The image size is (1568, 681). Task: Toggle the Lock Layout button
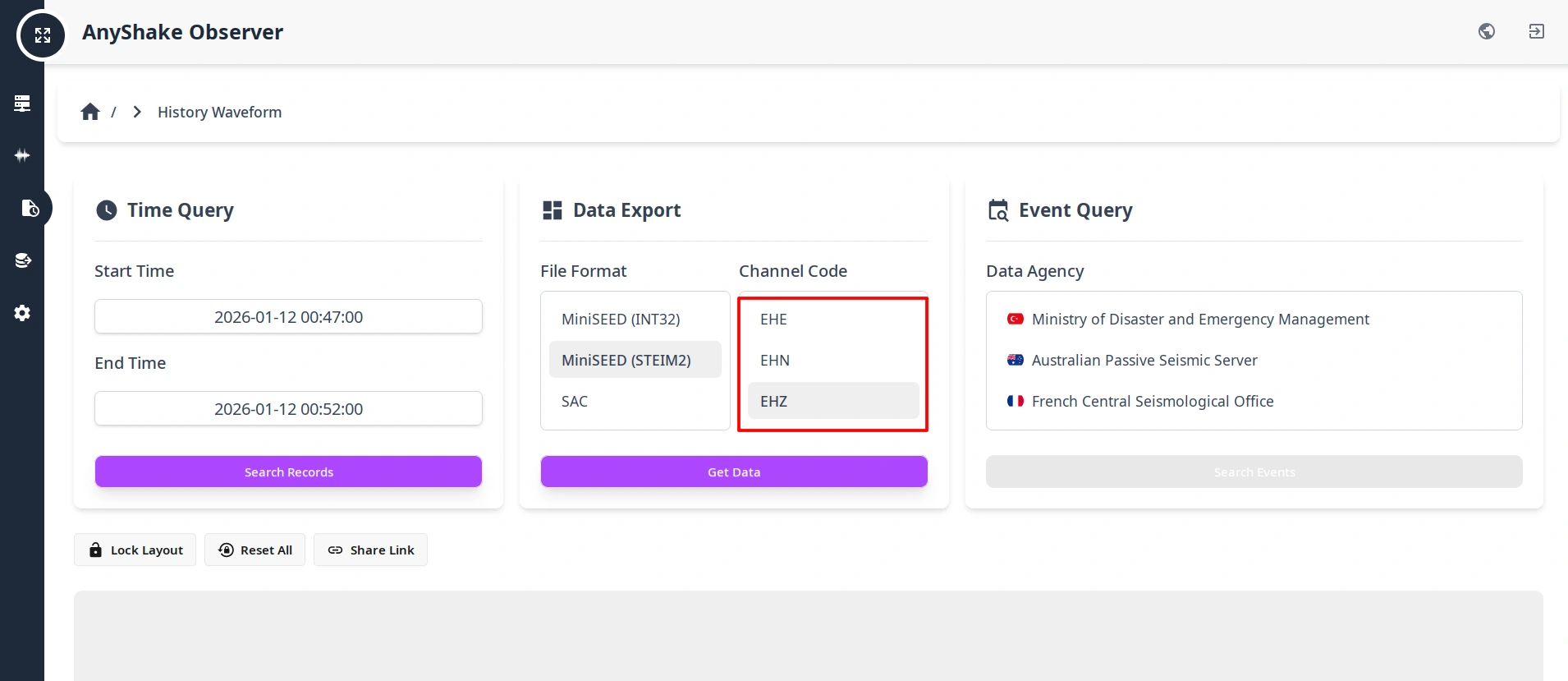point(135,550)
